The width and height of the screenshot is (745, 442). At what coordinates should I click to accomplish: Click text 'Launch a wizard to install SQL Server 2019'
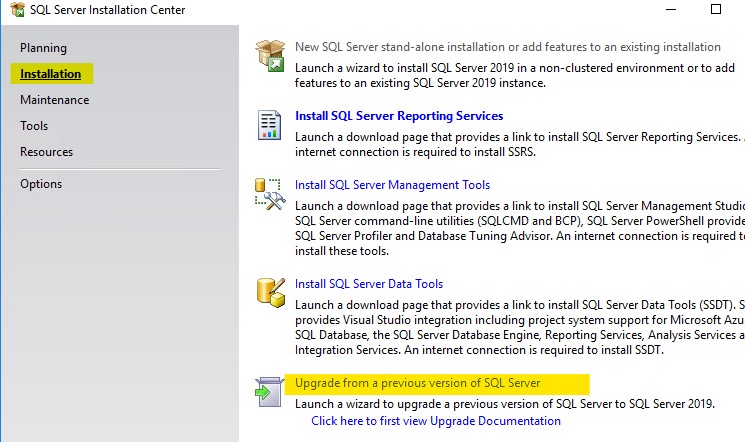coord(406,68)
